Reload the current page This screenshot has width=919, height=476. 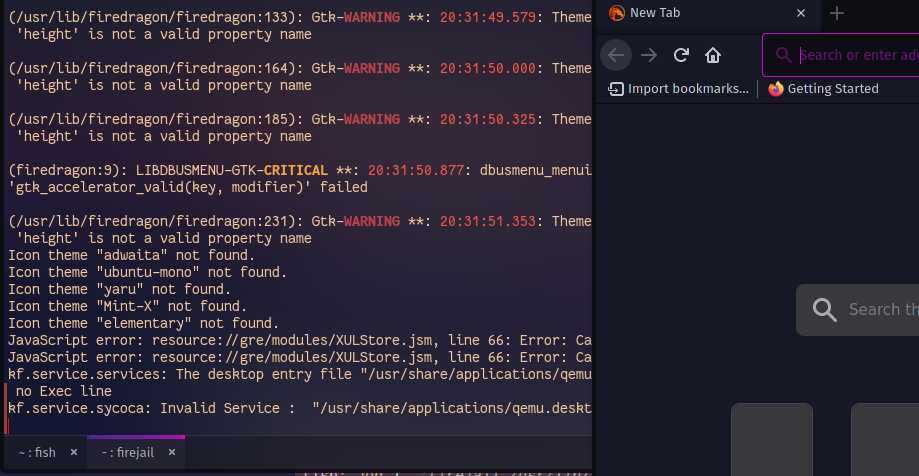680,55
